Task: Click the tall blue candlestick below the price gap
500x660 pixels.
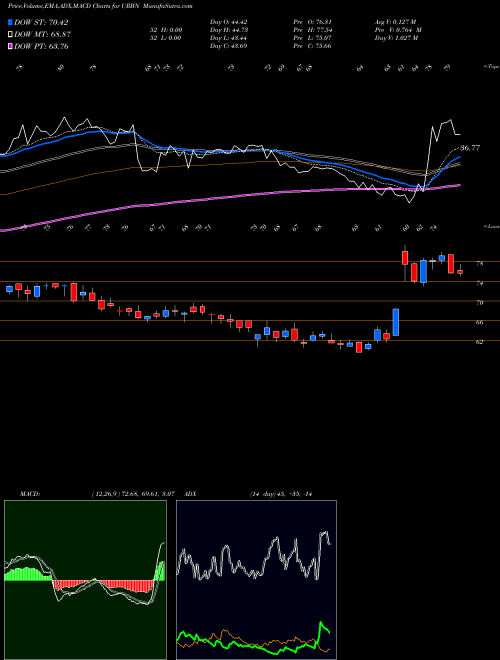Action: coord(396,322)
